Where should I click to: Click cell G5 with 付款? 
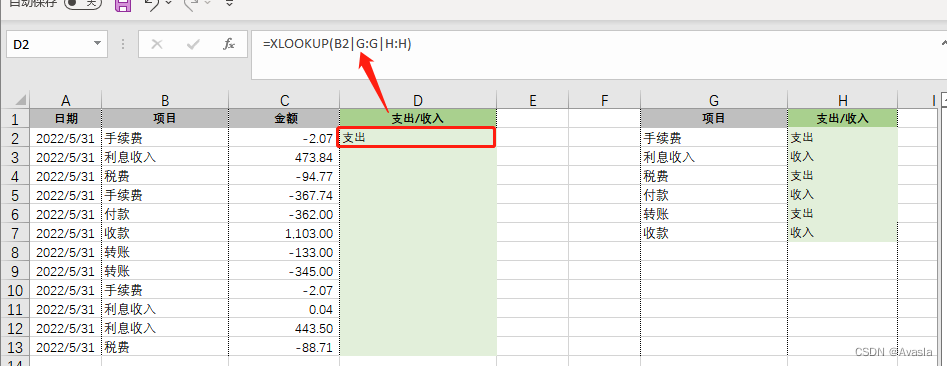click(714, 195)
